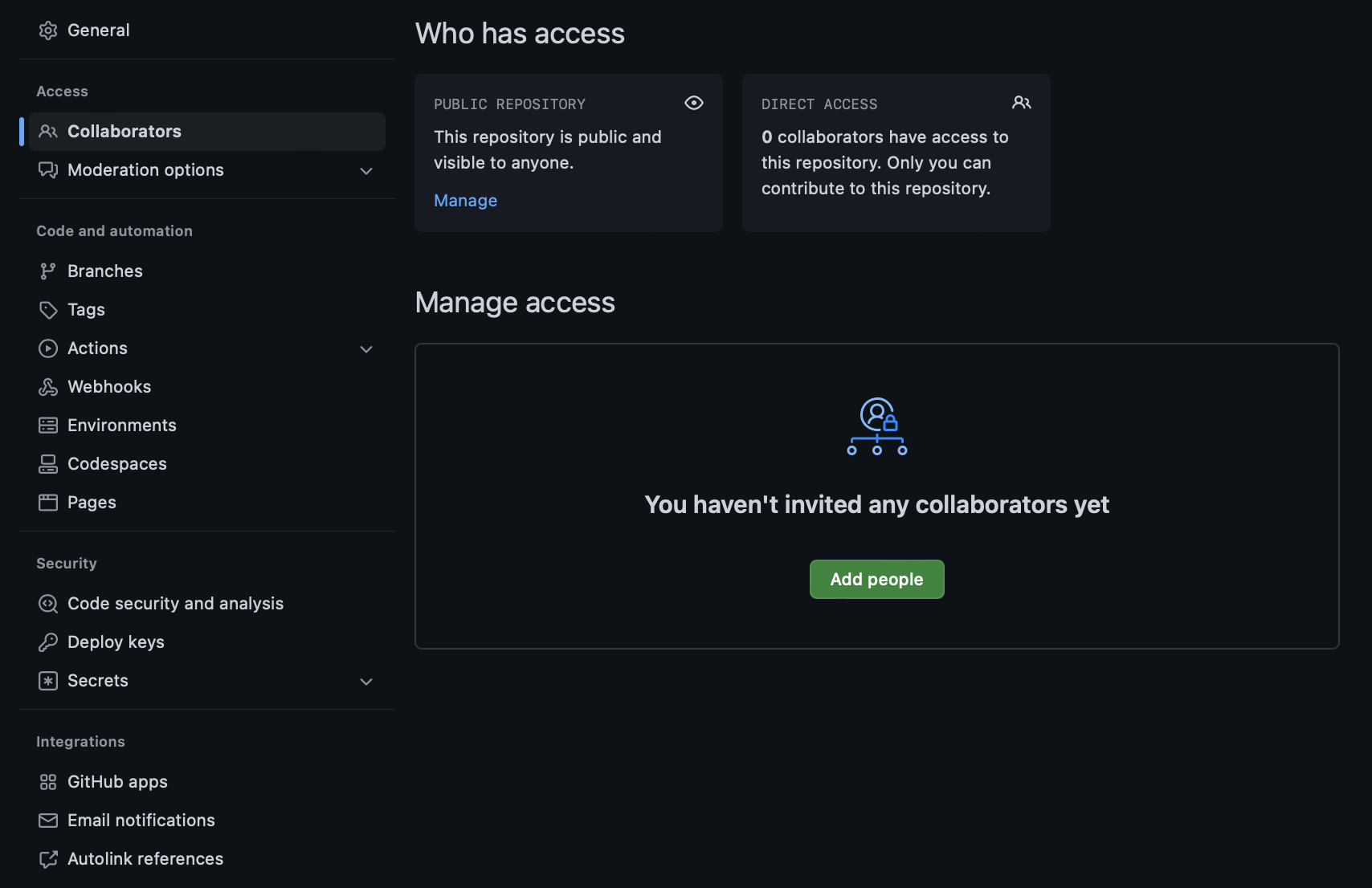Click the PUBLIC REPOSITORY card label
Screen dimensions: 1372x888
point(509,104)
